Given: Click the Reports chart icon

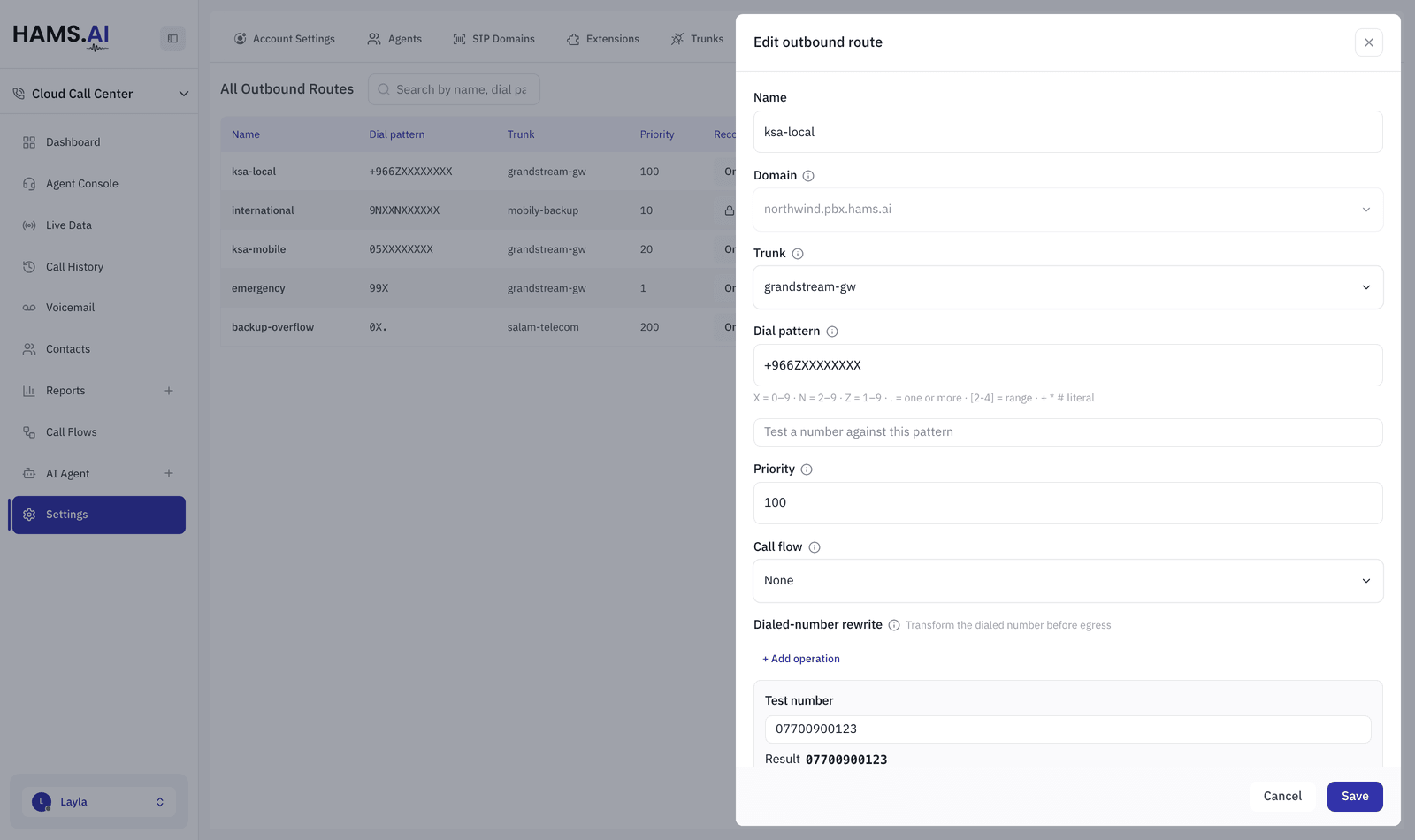Looking at the screenshot, I should [29, 391].
